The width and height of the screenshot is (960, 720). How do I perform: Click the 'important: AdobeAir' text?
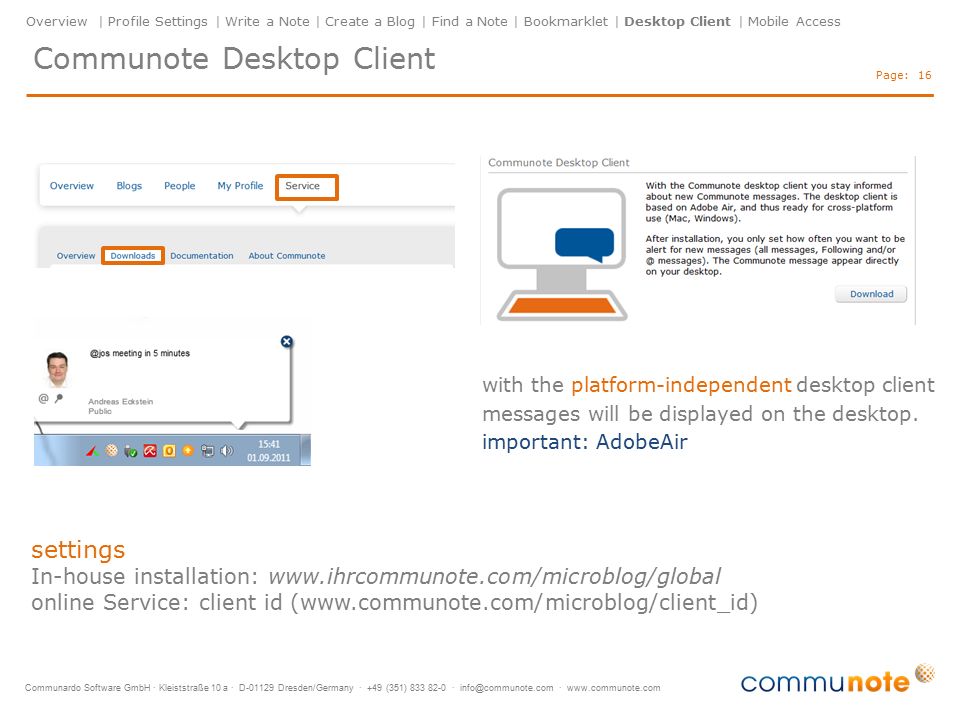(x=585, y=442)
